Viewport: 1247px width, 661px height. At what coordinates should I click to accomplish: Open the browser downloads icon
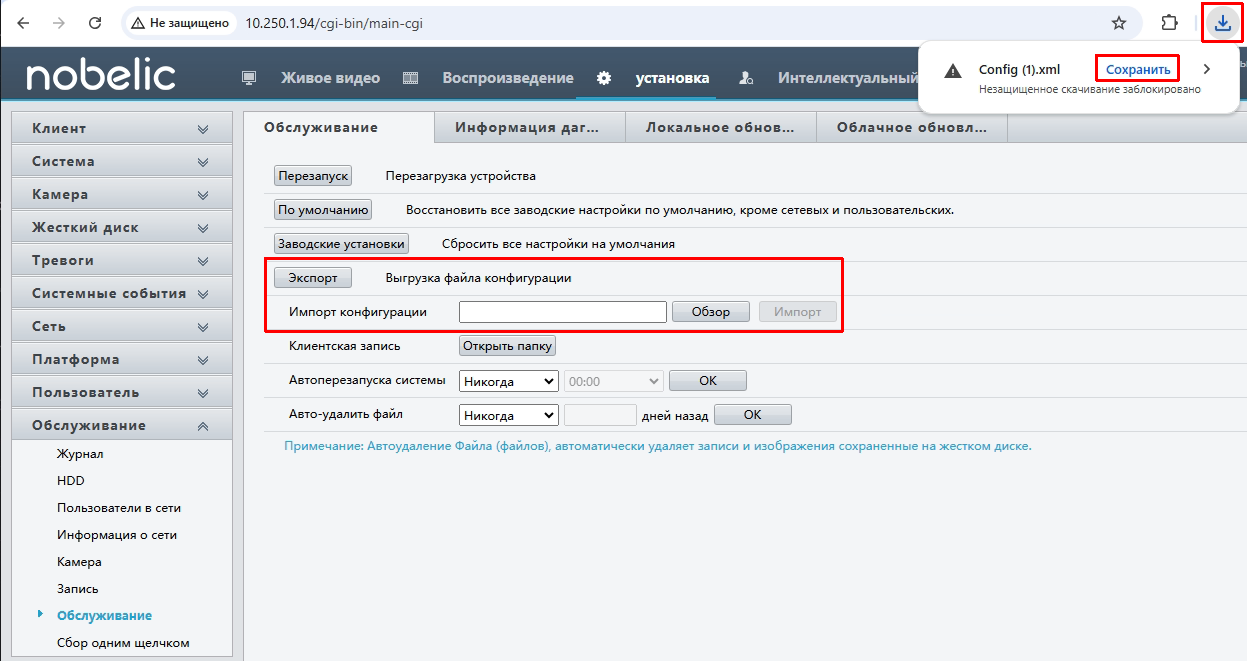tap(1222, 22)
